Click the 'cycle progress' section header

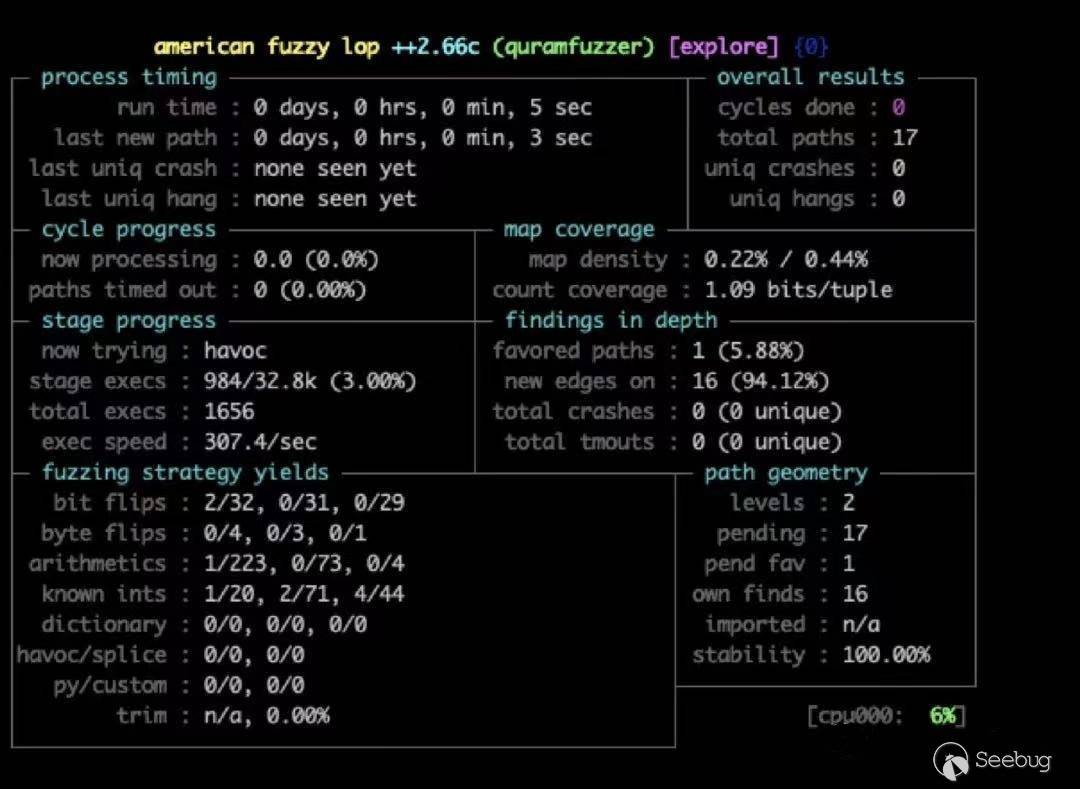point(129,229)
